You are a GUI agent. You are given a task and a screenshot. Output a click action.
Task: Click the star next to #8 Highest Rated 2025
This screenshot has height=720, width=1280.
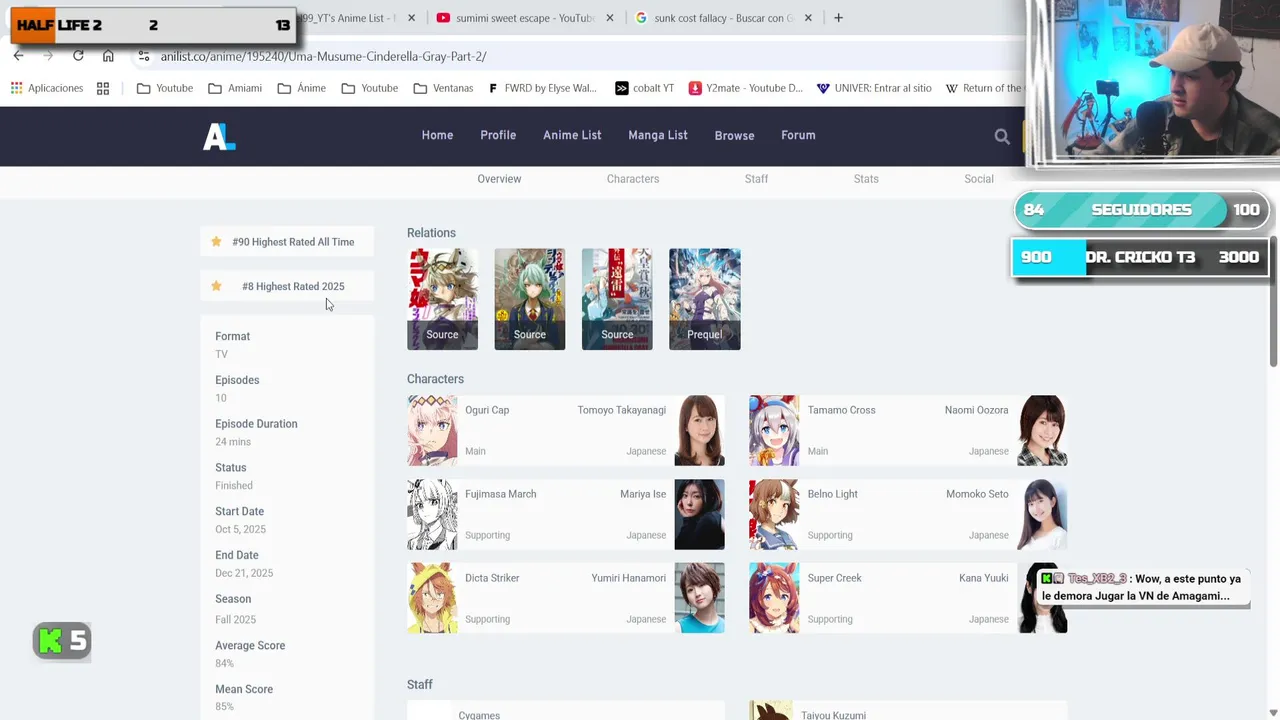pyautogui.click(x=216, y=286)
